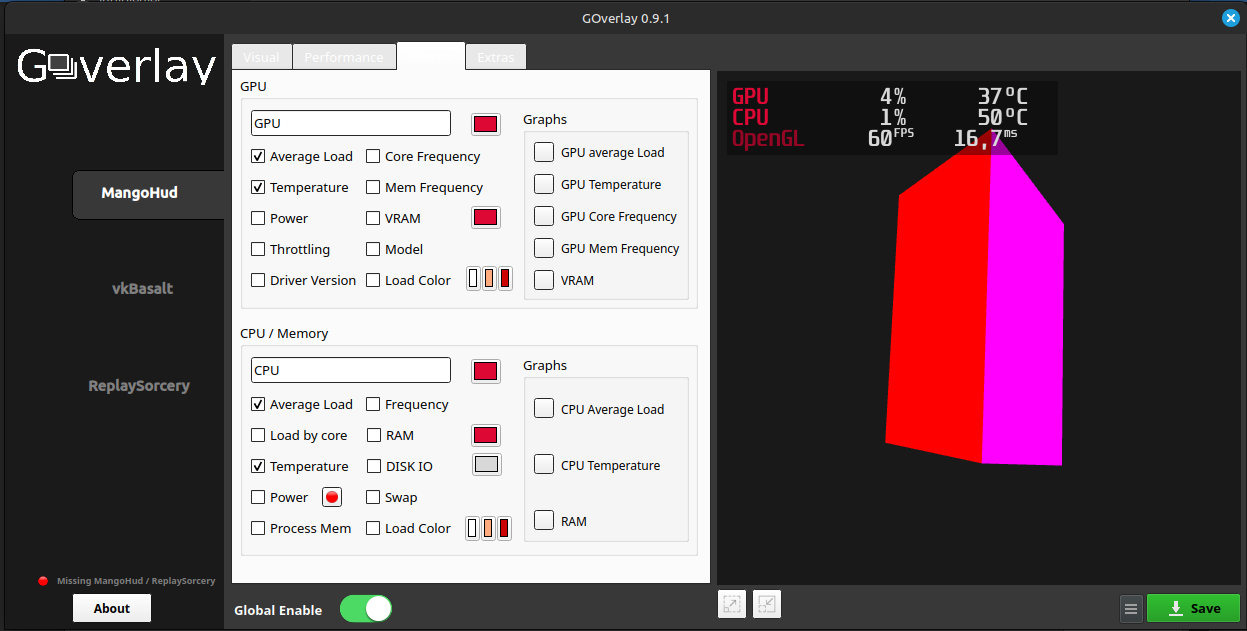The width and height of the screenshot is (1247, 631).
Task: Check Load by core option
Action: point(258,435)
